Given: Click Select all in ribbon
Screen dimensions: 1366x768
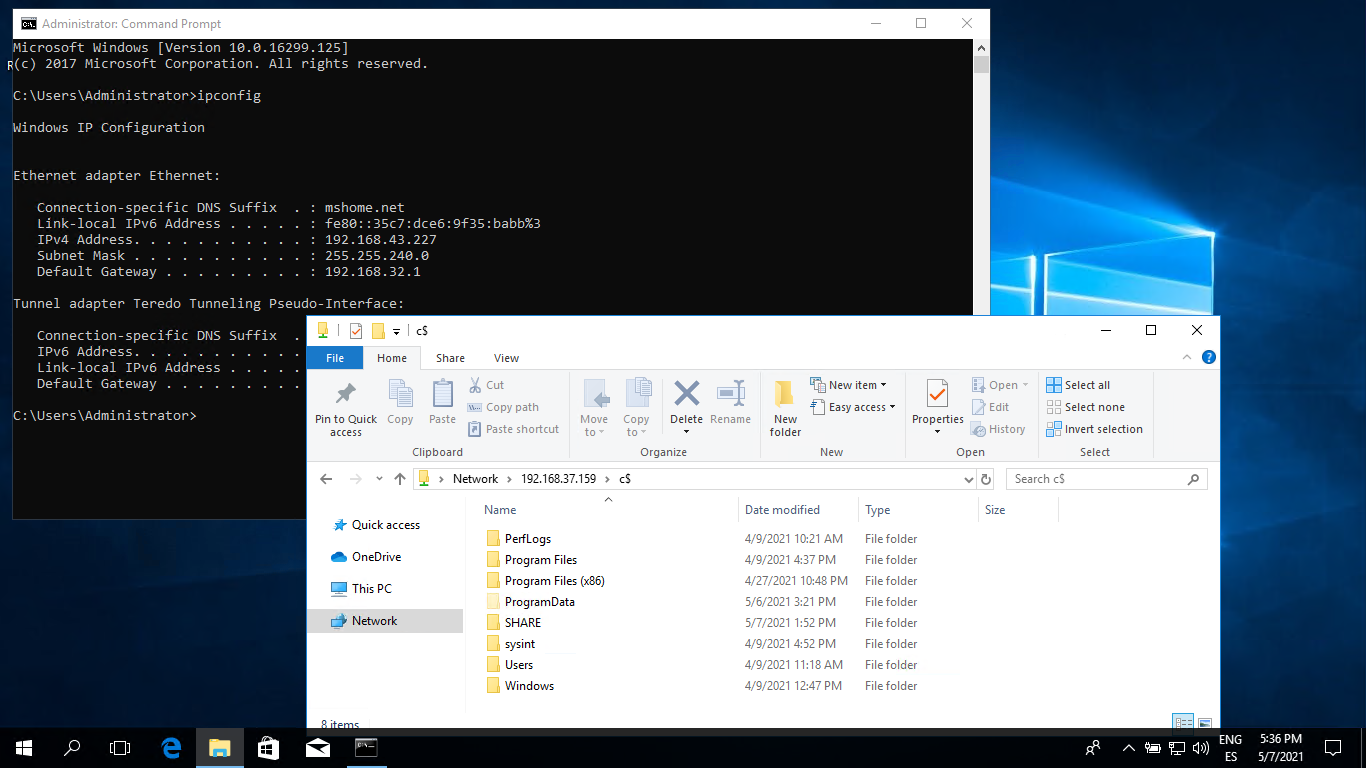Looking at the screenshot, I should click(1078, 385).
